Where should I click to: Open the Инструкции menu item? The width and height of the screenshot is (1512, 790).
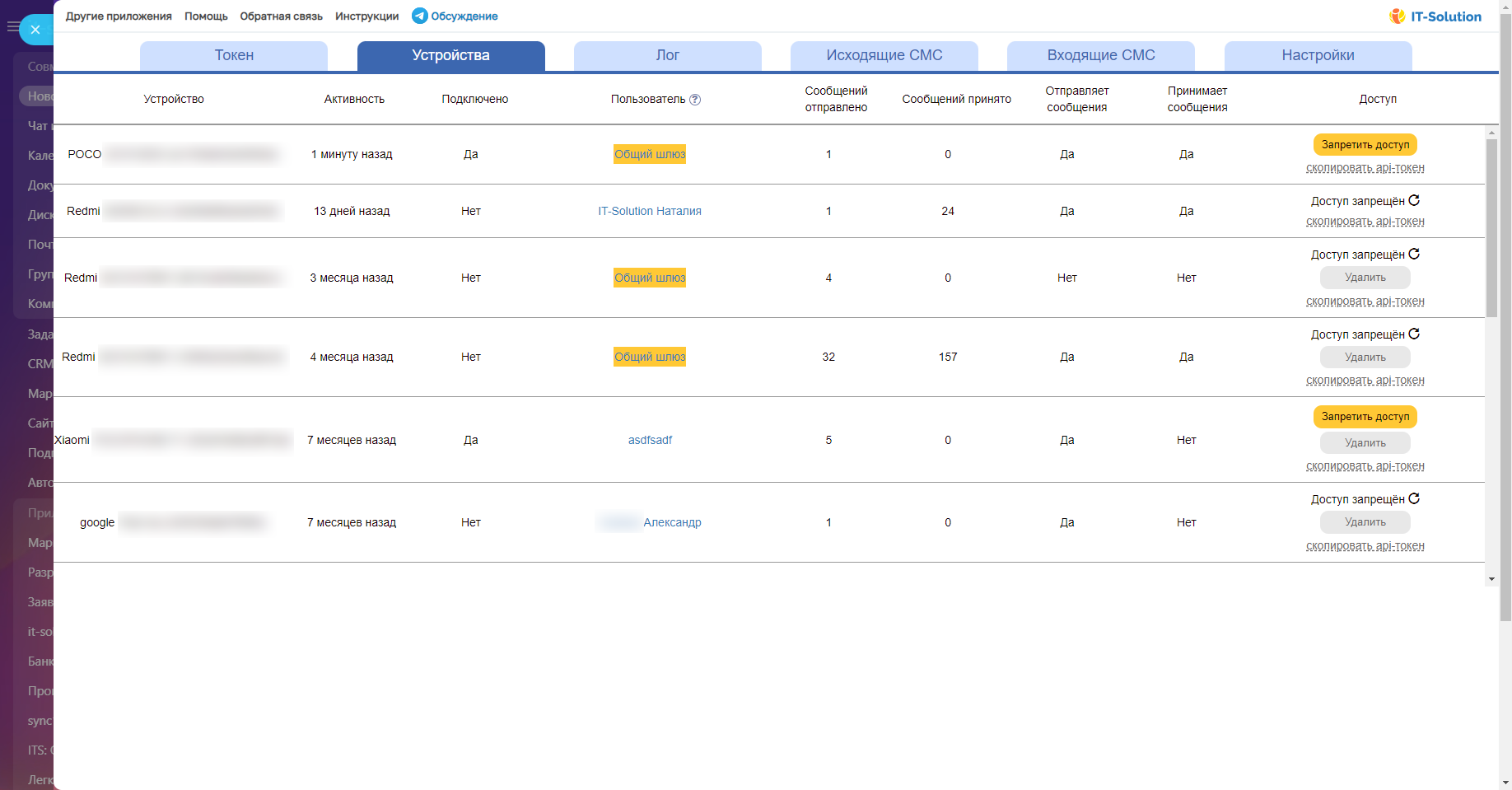[366, 16]
